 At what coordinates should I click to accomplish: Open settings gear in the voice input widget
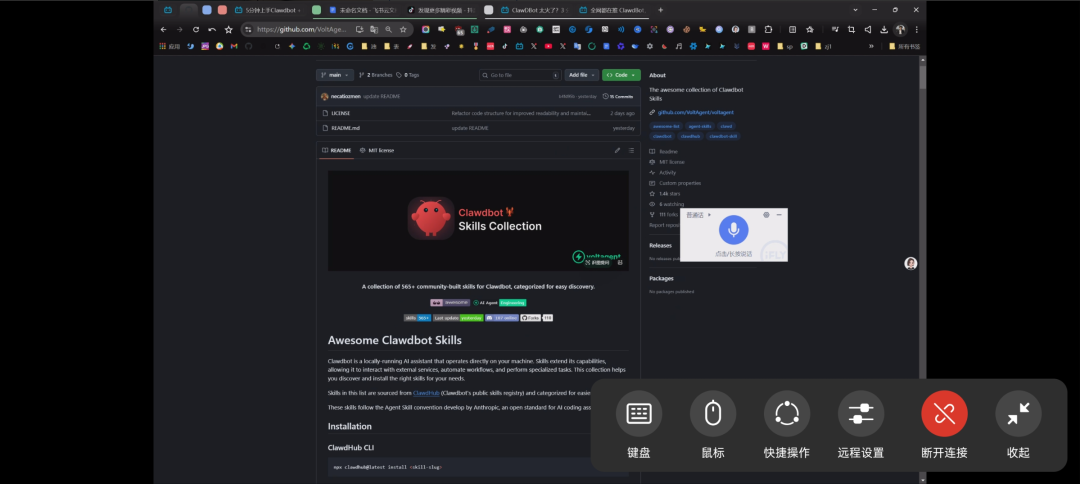767,215
